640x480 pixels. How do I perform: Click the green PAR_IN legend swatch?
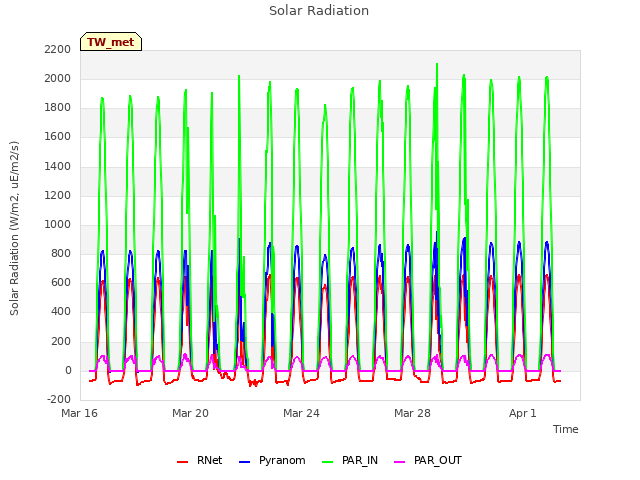(x=327, y=462)
